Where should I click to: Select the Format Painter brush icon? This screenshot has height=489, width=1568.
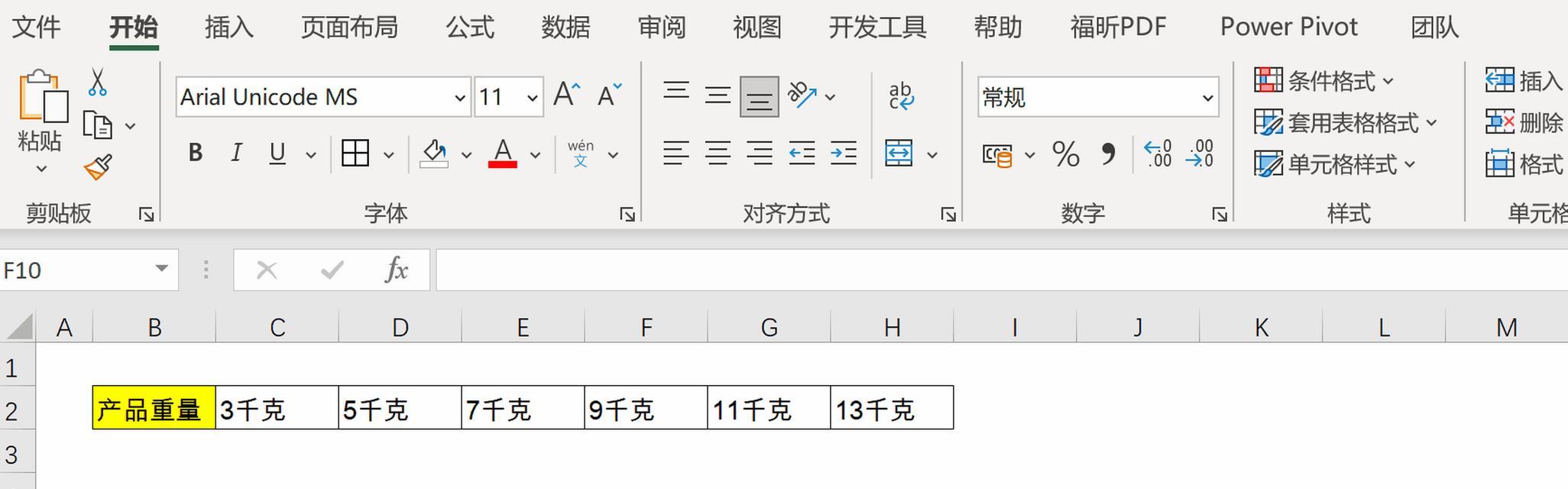(99, 167)
